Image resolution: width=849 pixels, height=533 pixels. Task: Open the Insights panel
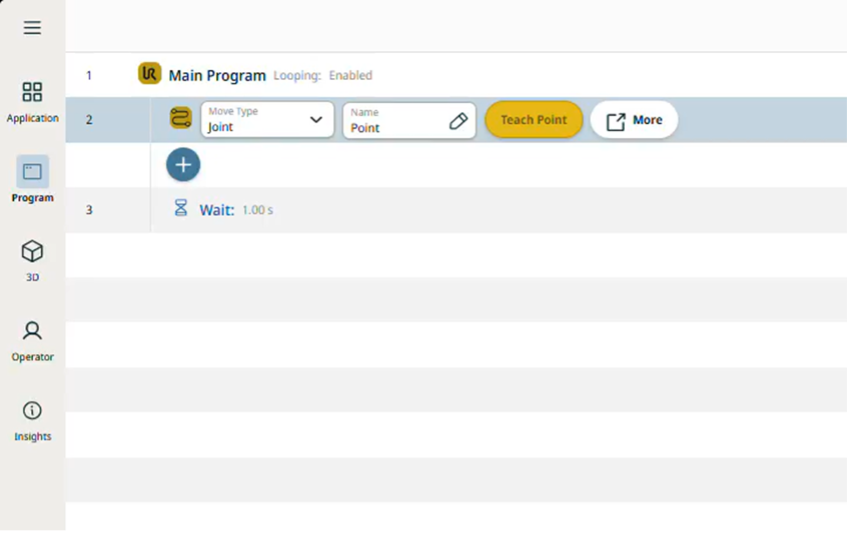(x=32, y=419)
